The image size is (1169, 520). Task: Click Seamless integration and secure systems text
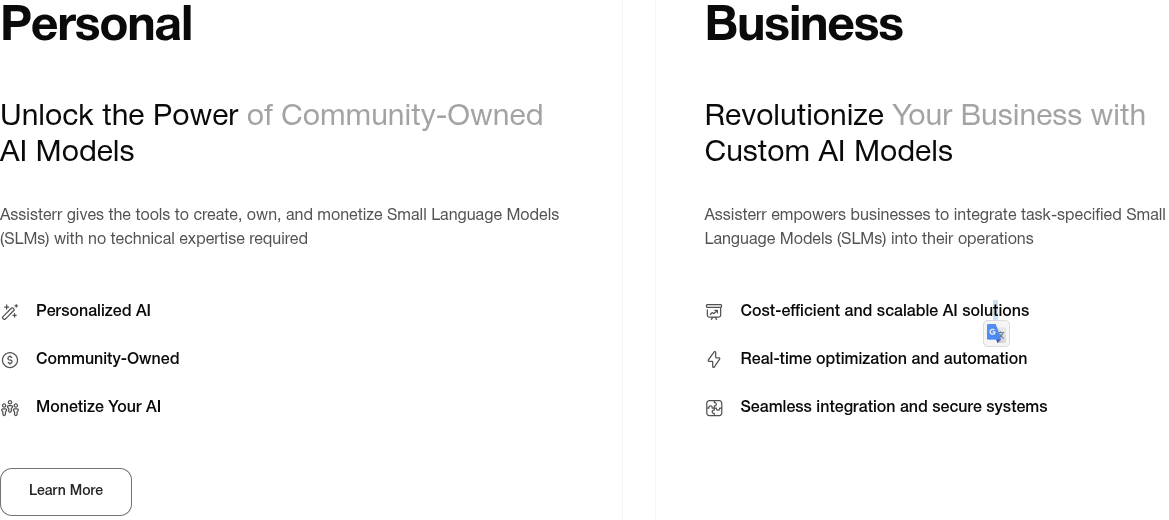click(x=893, y=407)
